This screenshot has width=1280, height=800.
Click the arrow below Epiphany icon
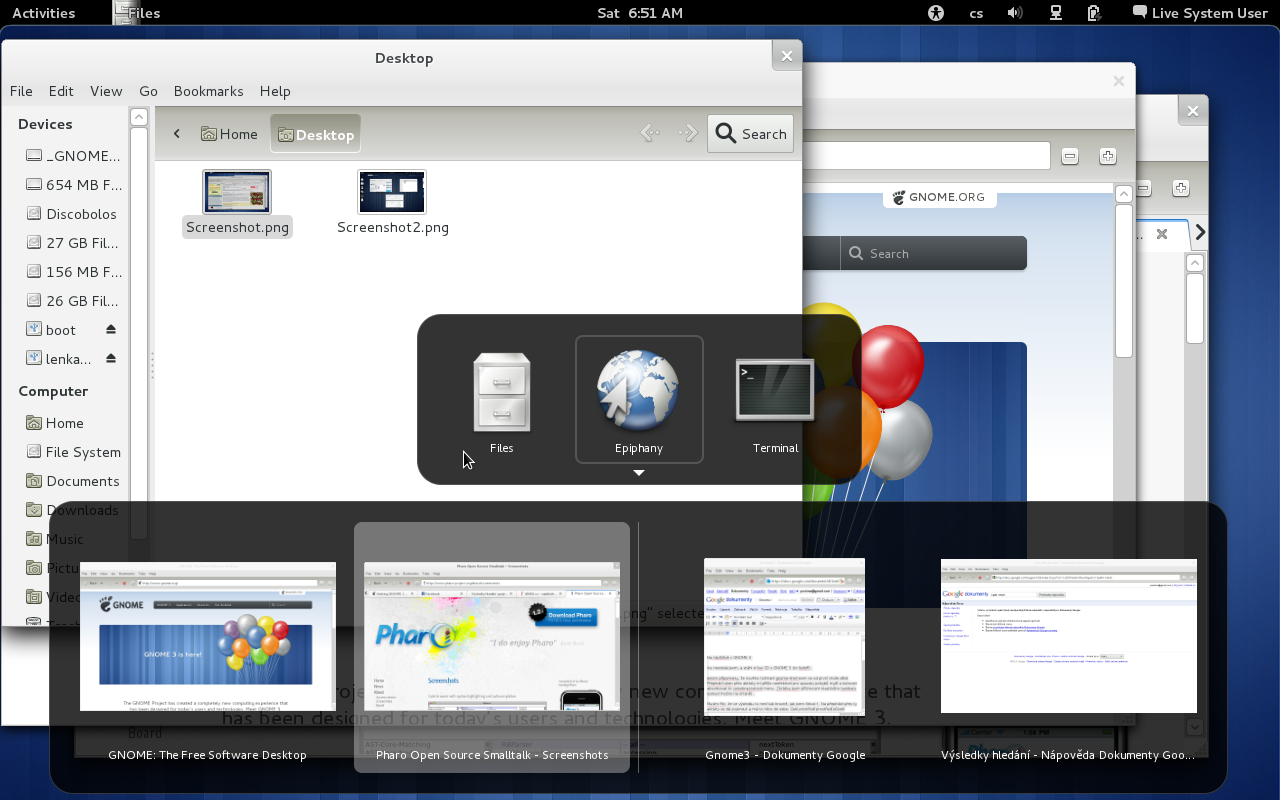pos(639,473)
